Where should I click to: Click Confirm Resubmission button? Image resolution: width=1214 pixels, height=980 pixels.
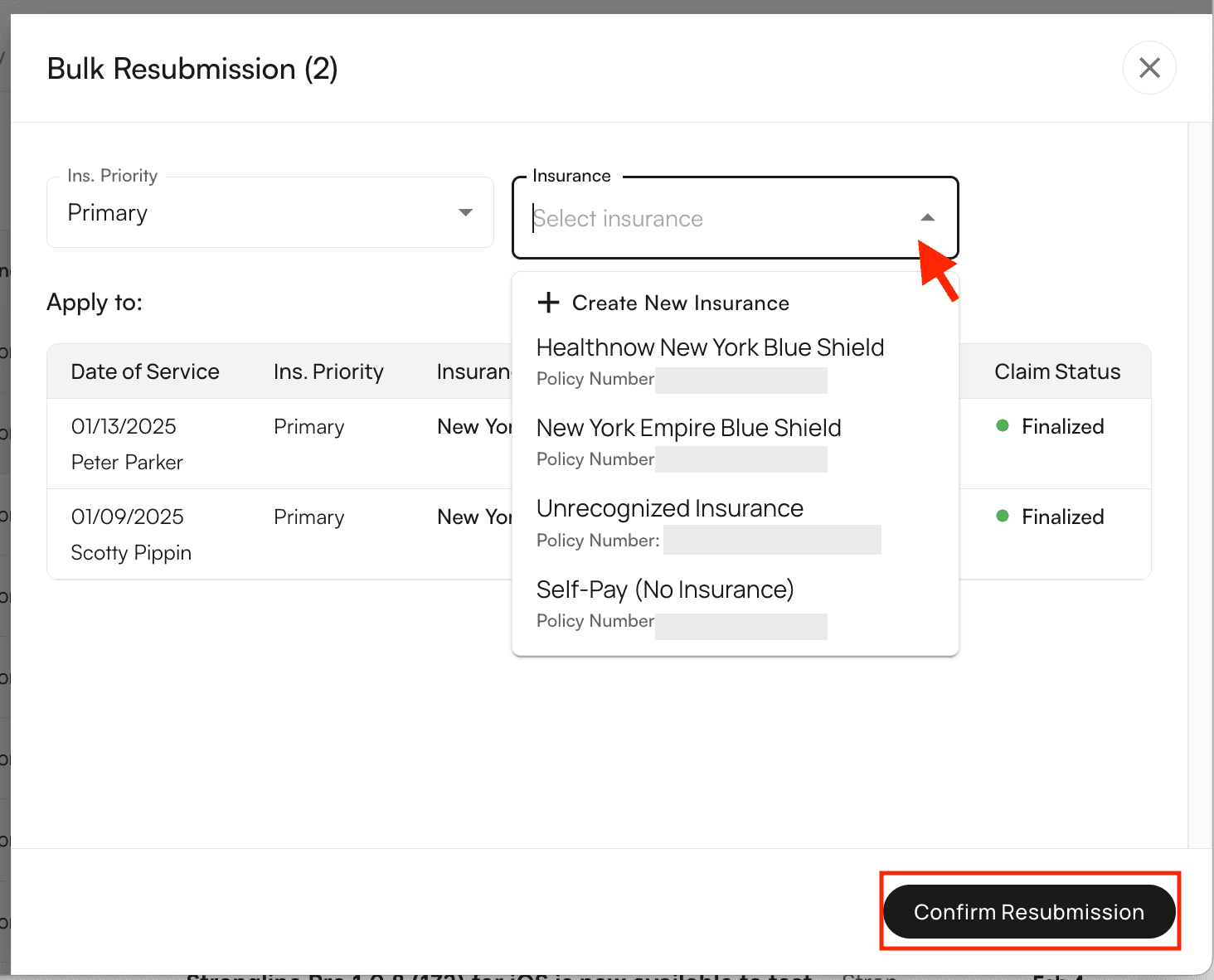[x=1029, y=912]
